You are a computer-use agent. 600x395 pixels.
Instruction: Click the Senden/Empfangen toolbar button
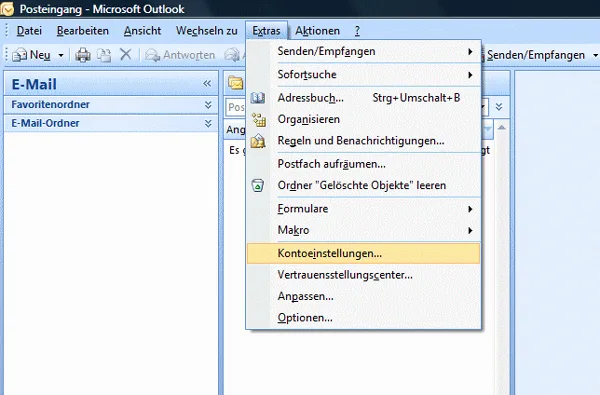coord(535,55)
